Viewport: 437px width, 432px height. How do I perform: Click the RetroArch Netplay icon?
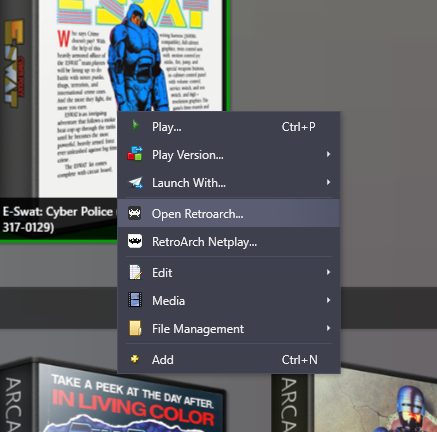point(135,241)
